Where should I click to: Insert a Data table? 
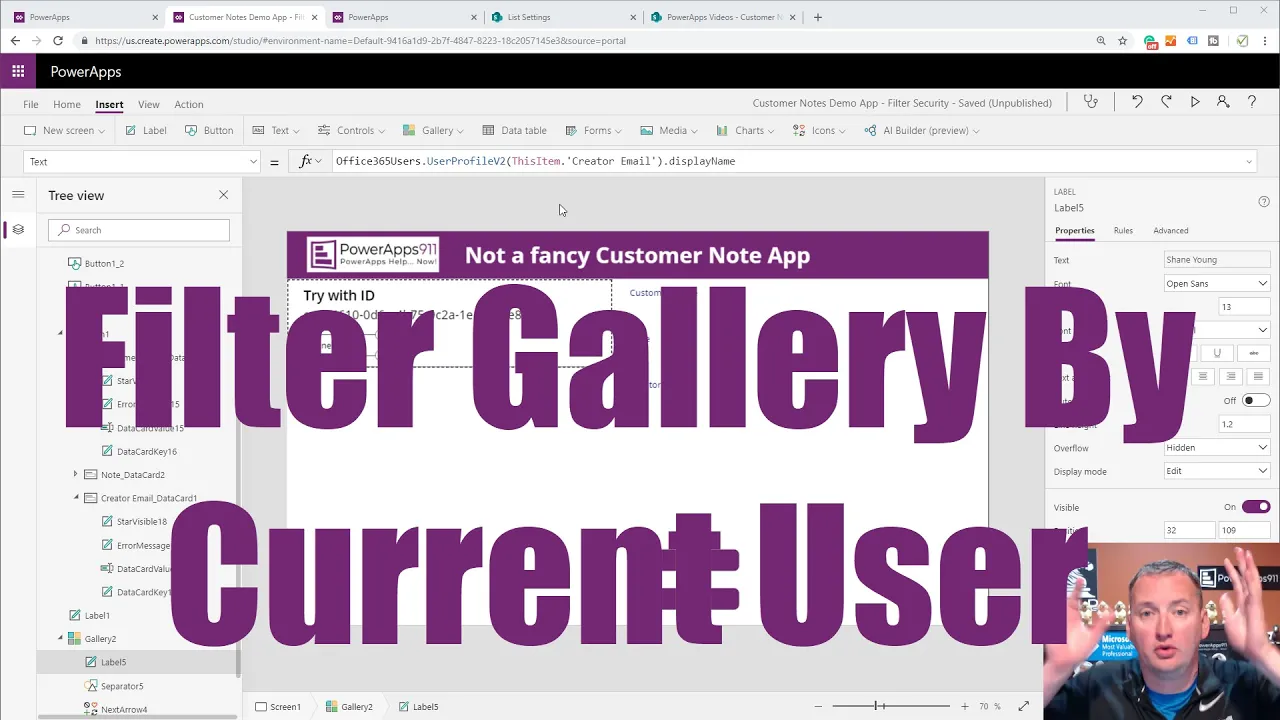[514, 130]
